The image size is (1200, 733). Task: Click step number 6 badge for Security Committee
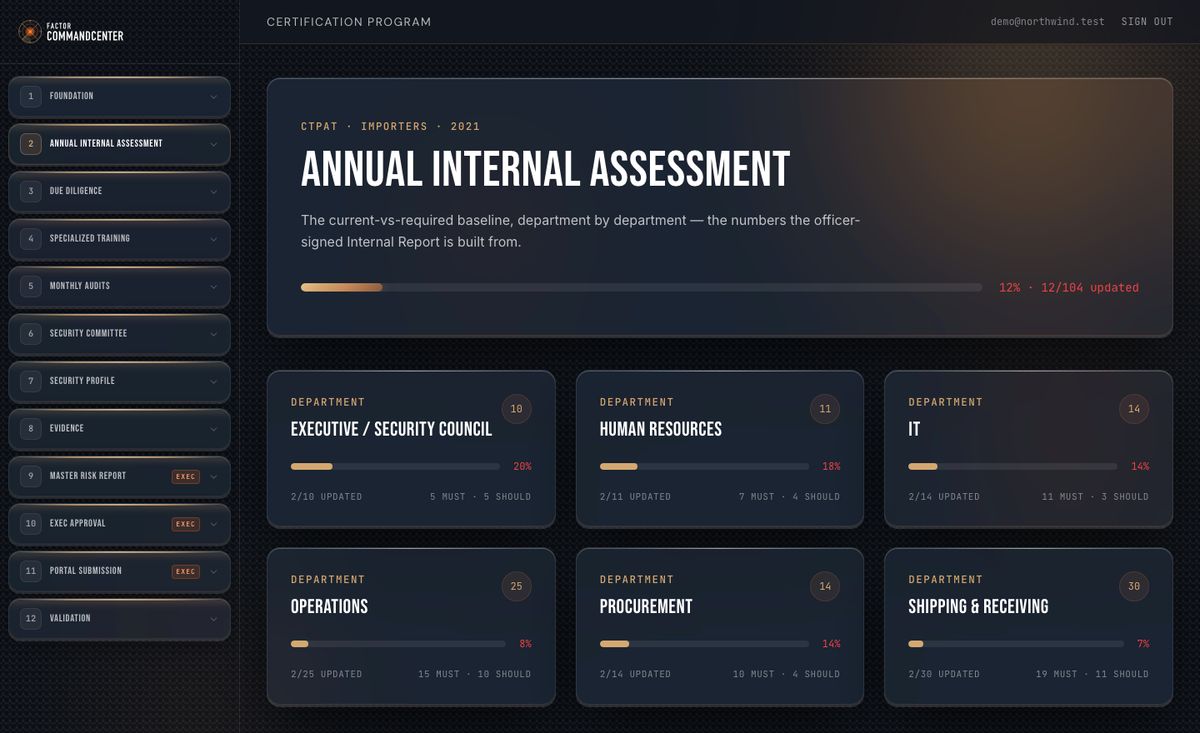coord(31,334)
